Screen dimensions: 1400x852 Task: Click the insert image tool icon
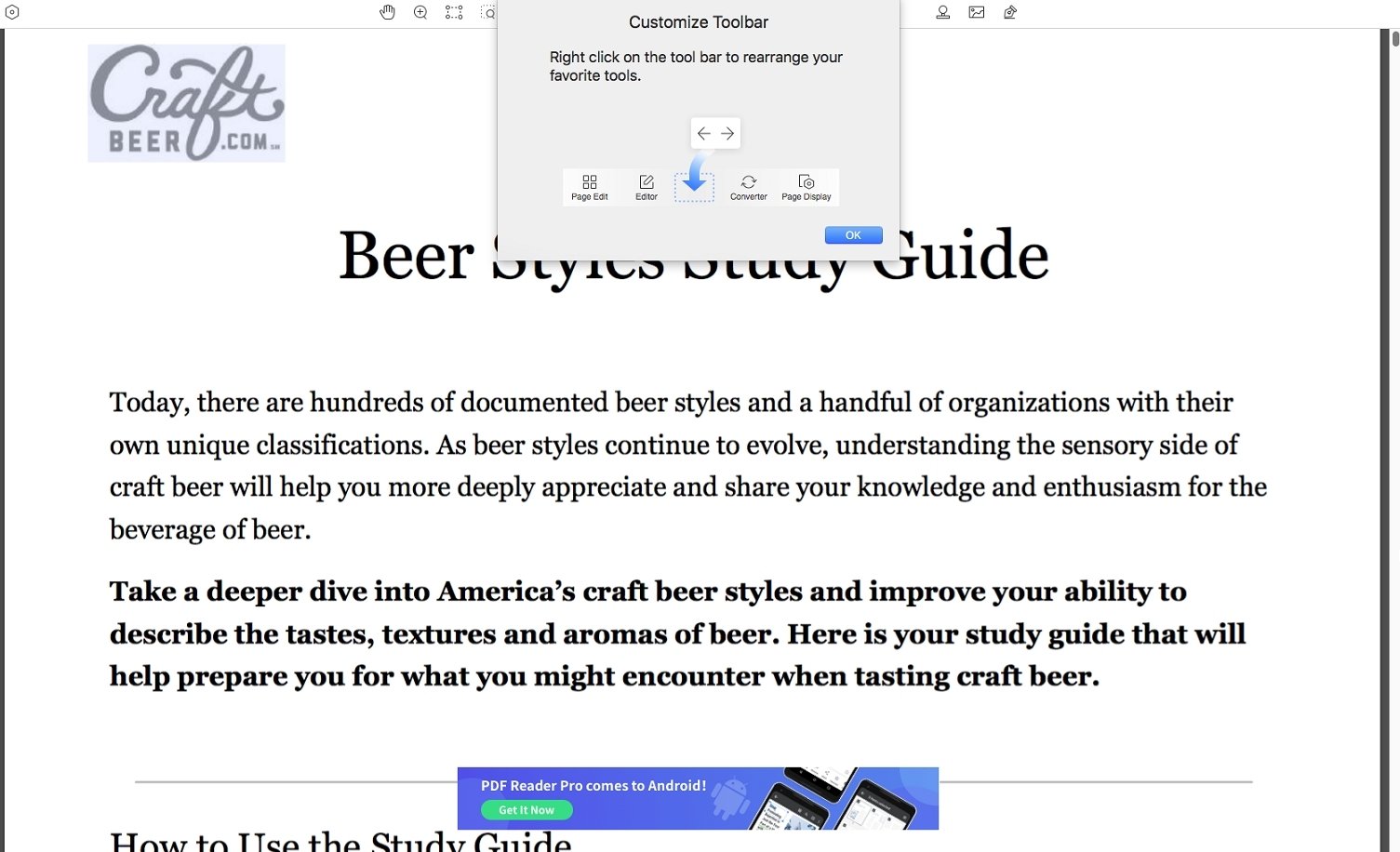977,12
